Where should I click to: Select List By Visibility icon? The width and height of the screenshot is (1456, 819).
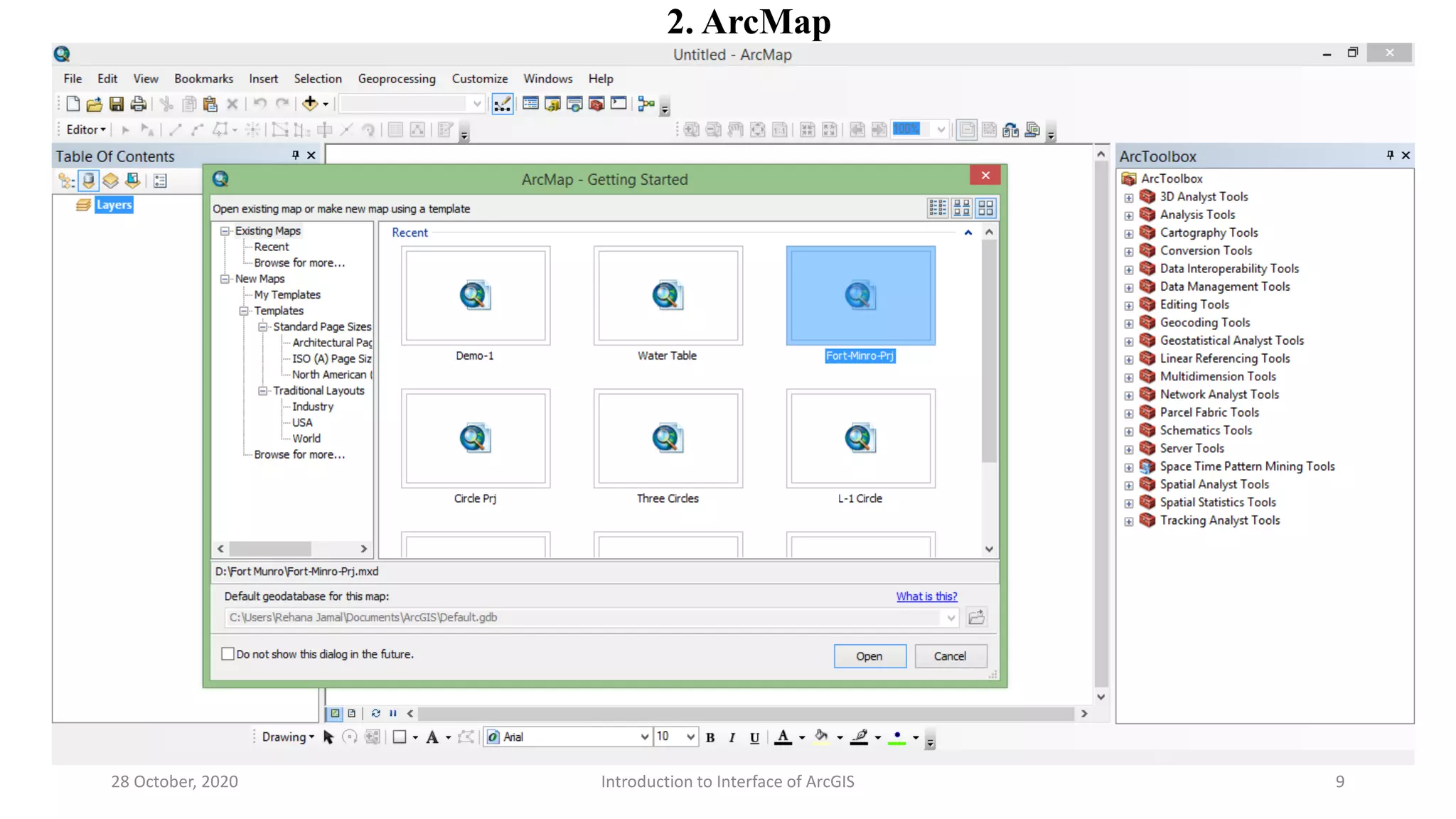[110, 181]
